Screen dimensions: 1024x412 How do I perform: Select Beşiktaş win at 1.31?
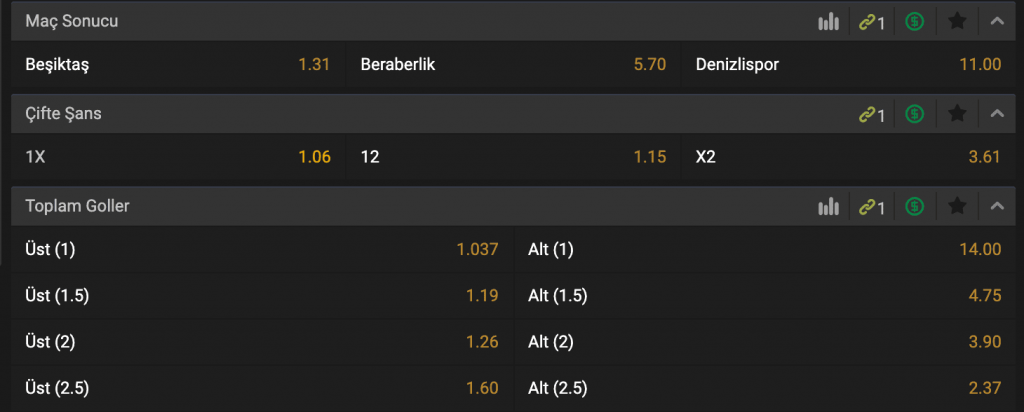click(x=178, y=65)
